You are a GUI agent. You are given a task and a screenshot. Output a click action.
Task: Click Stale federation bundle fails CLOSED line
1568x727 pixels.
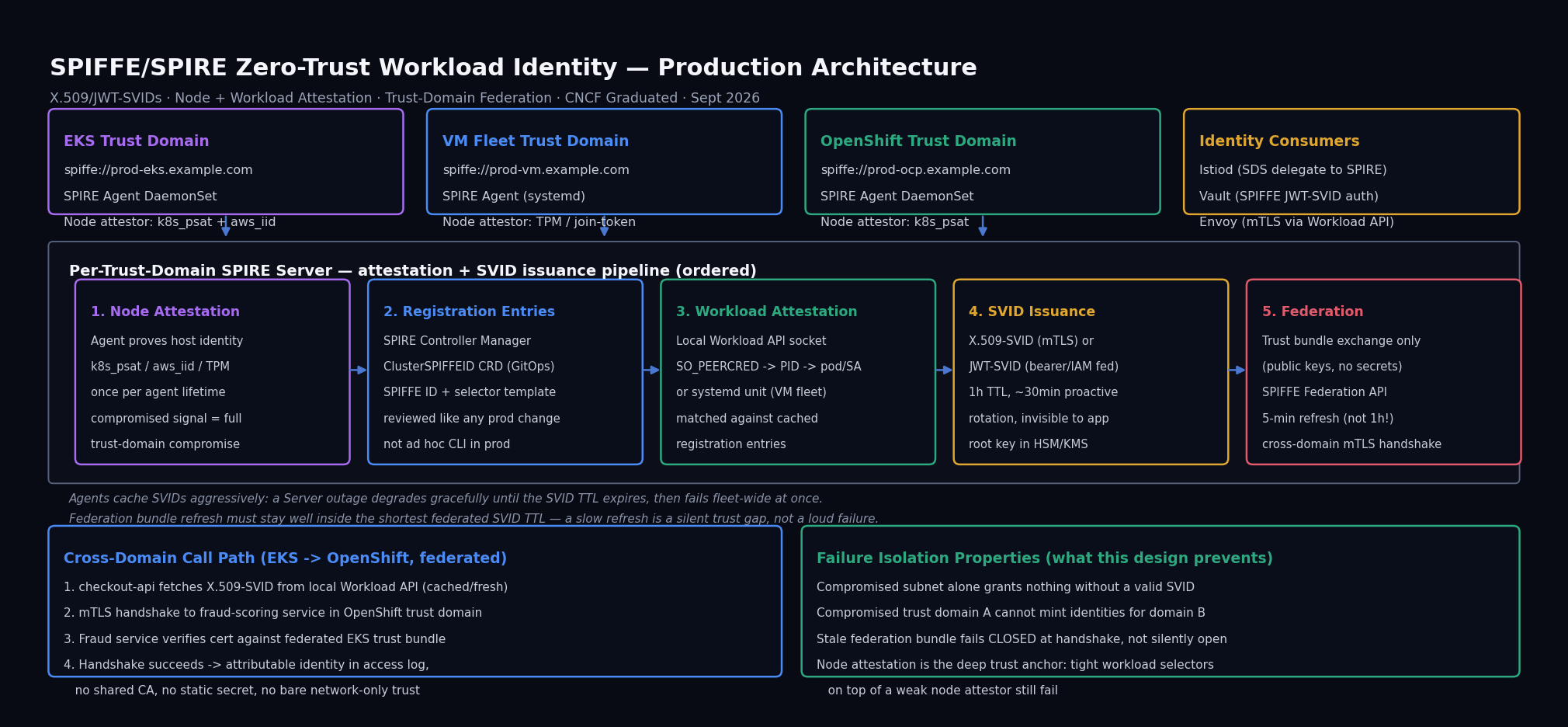[x=1022, y=639]
